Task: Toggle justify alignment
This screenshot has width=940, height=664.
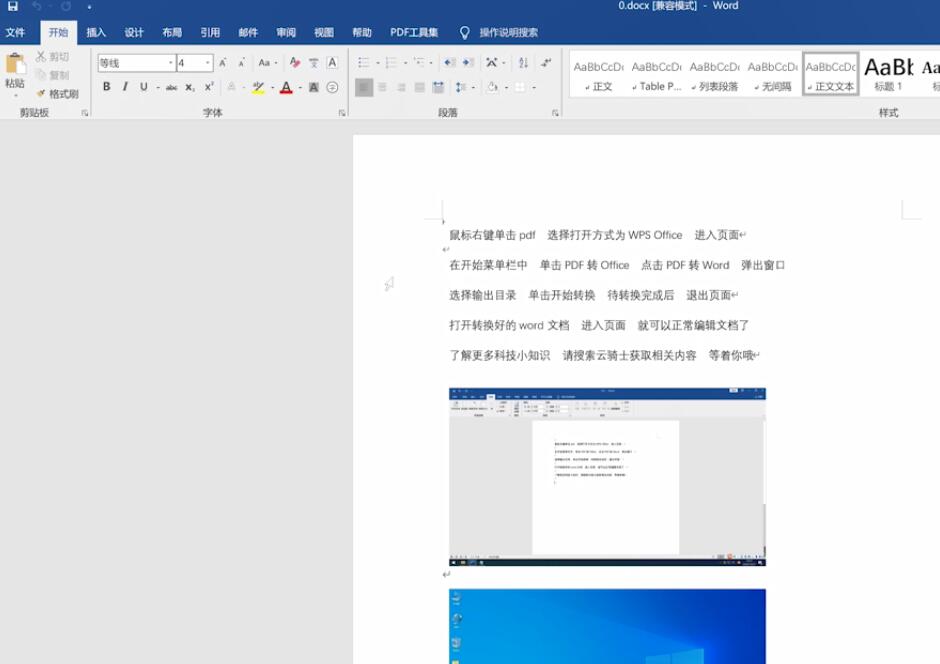Action: 420,87
